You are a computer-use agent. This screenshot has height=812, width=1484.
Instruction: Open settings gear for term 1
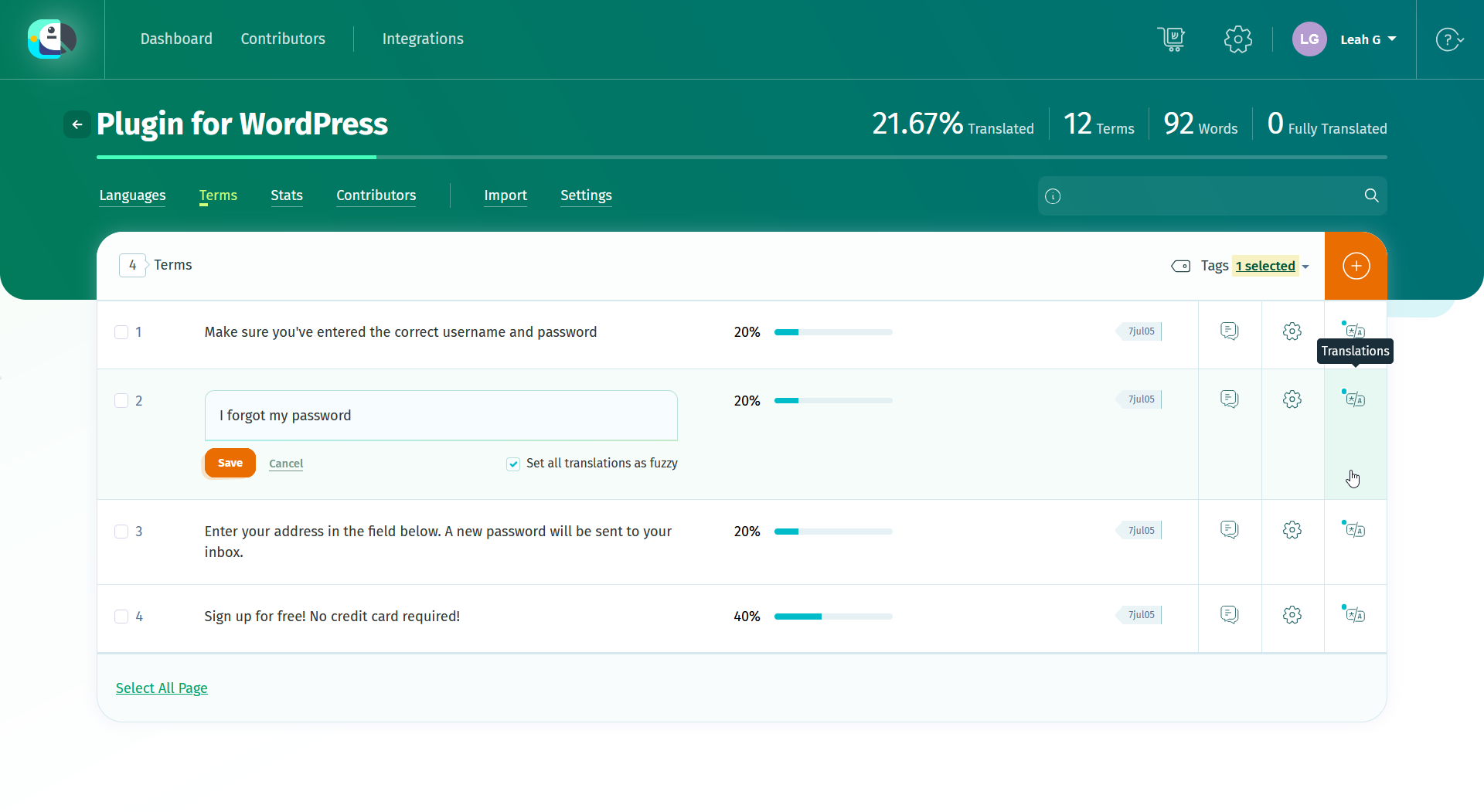1292,331
